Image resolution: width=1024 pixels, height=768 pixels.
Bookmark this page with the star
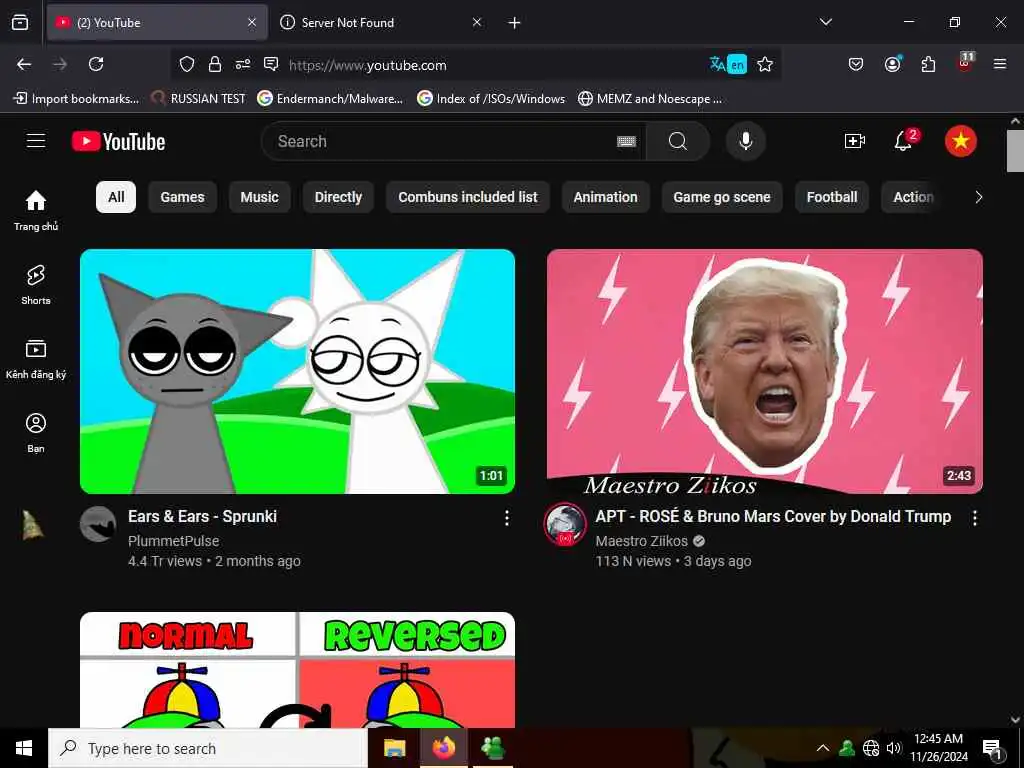(x=765, y=64)
